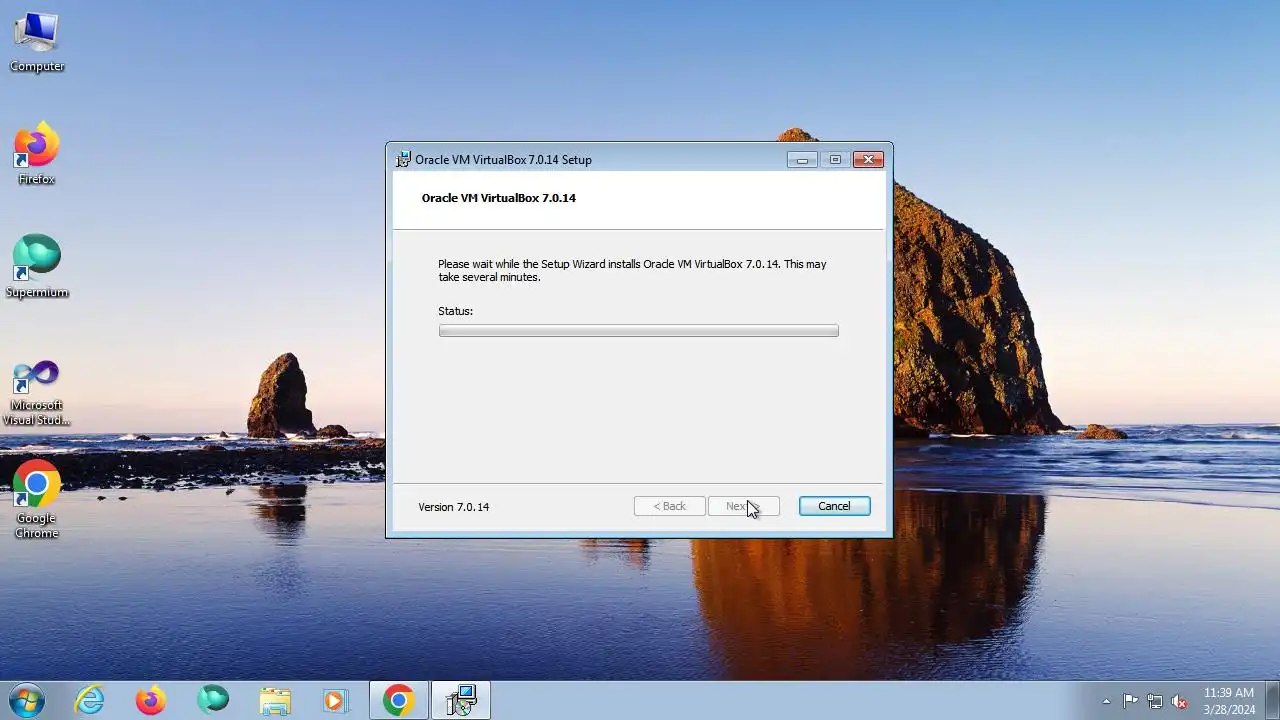Open the Computer desktop icon
Image resolution: width=1280 pixels, height=720 pixels.
37,43
